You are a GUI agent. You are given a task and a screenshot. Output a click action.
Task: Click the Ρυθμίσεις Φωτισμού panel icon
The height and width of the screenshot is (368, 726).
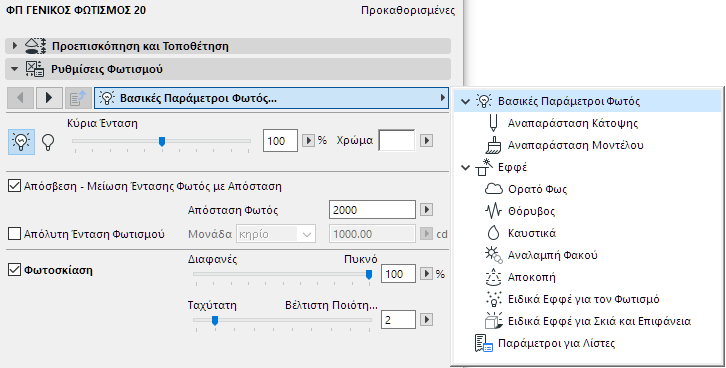pos(35,69)
